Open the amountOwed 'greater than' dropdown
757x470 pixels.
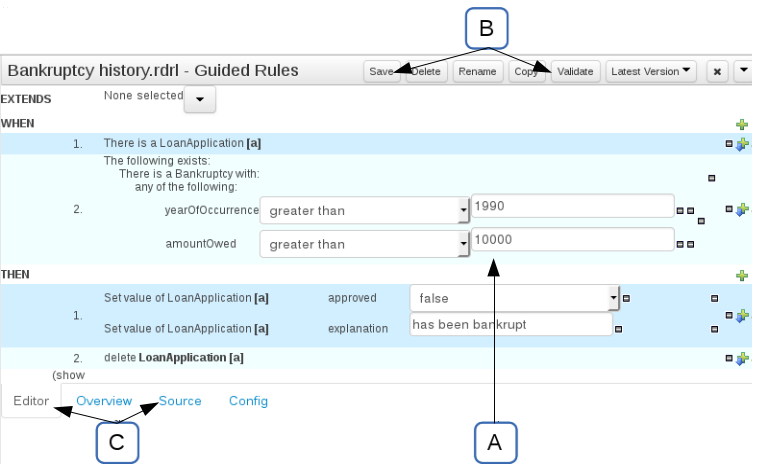[x=464, y=244]
